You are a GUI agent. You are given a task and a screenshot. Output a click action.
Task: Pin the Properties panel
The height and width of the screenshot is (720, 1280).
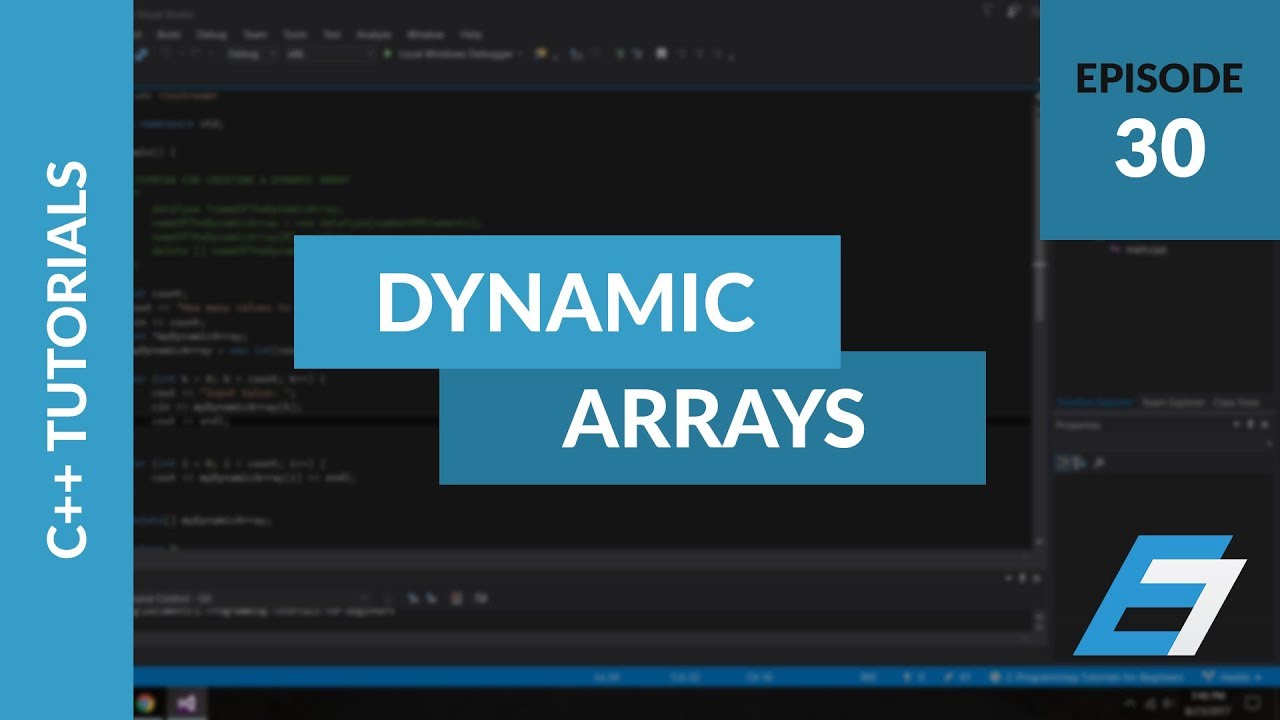tap(1251, 425)
